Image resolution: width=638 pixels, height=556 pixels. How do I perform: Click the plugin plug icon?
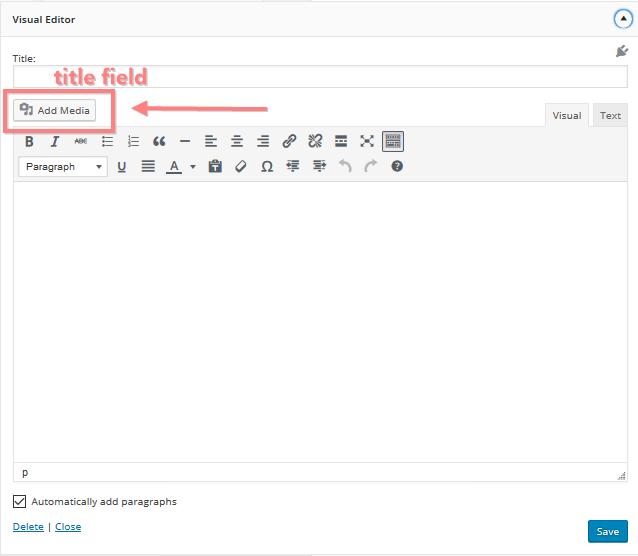pyautogui.click(x=622, y=51)
